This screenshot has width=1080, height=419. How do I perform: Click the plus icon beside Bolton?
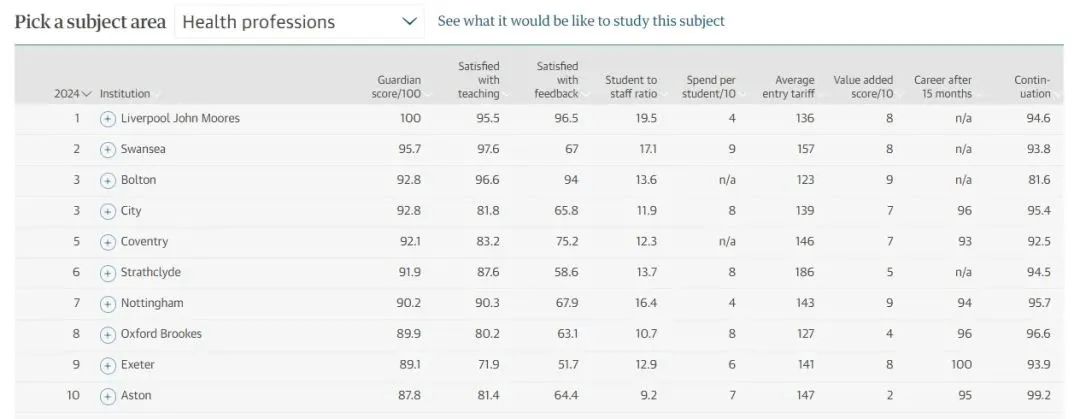[107, 181]
